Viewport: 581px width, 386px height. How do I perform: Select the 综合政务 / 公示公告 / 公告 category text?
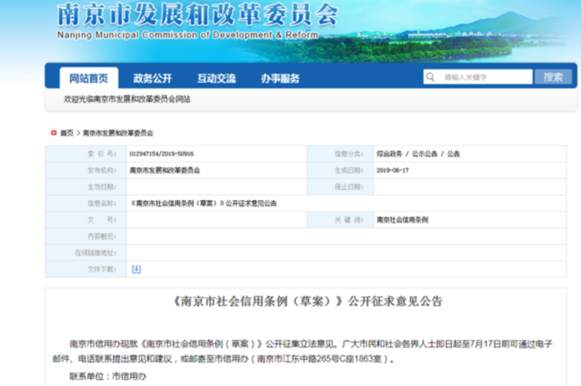click(418, 154)
